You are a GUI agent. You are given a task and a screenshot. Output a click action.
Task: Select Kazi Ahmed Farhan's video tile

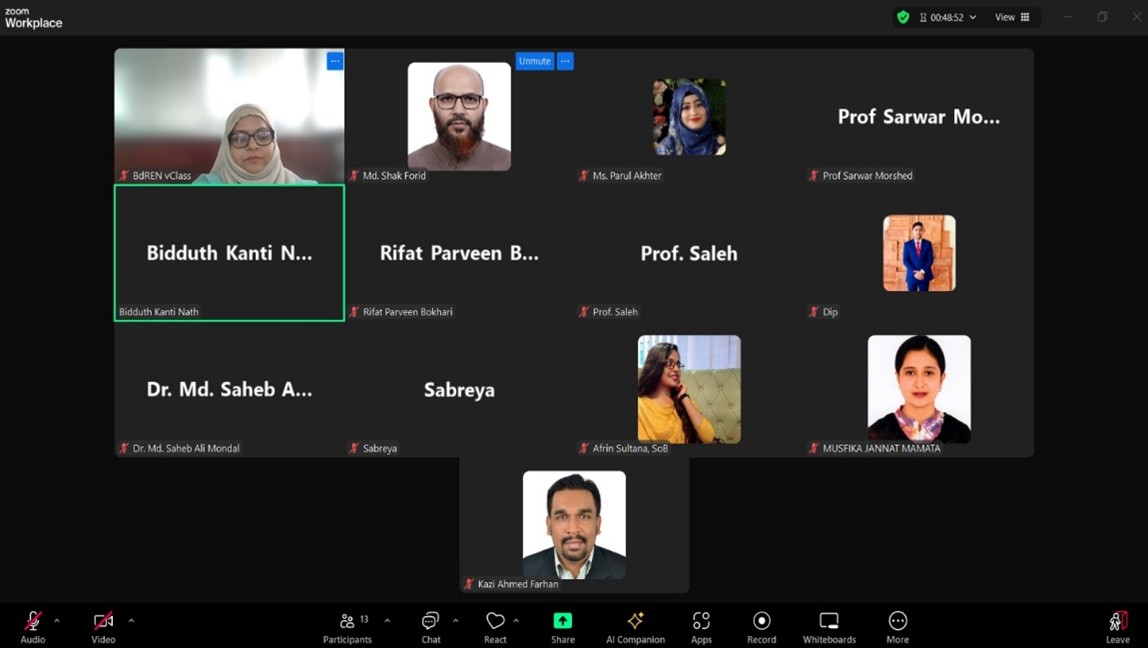click(574, 526)
